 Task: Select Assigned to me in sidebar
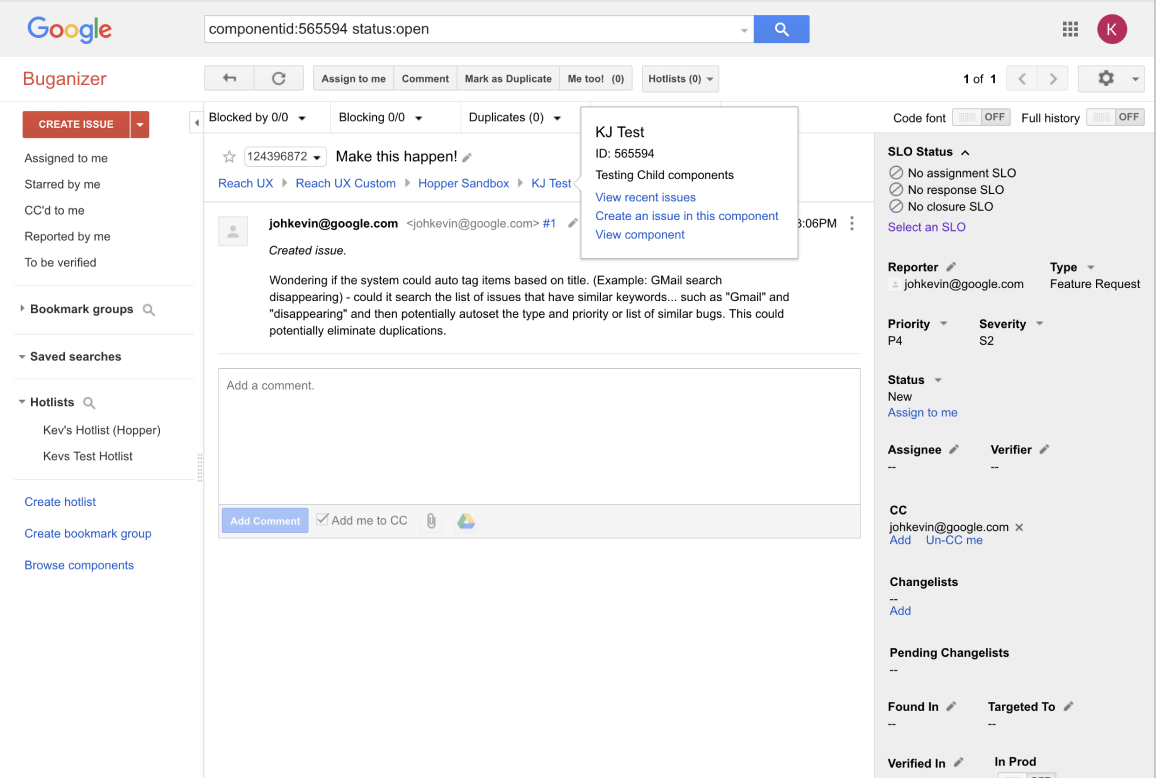pos(66,158)
